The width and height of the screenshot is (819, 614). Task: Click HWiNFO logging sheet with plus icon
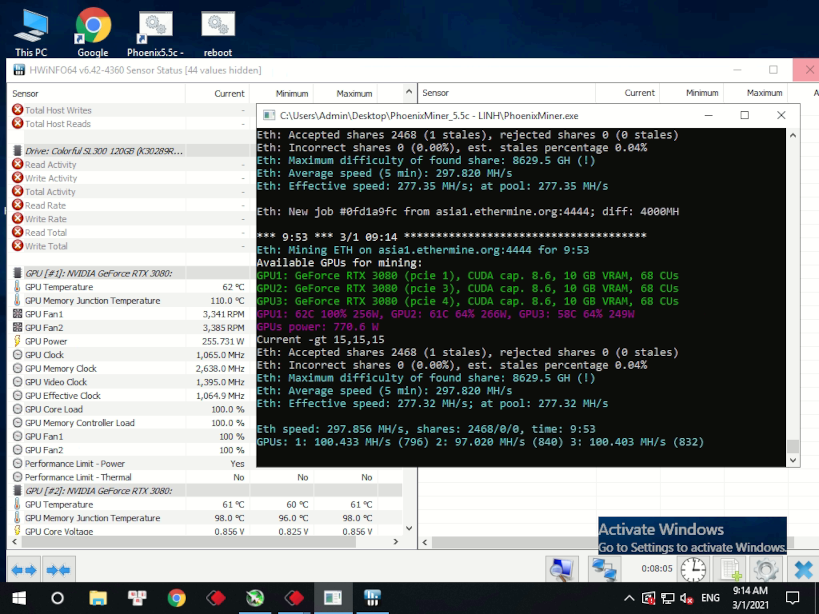click(730, 569)
